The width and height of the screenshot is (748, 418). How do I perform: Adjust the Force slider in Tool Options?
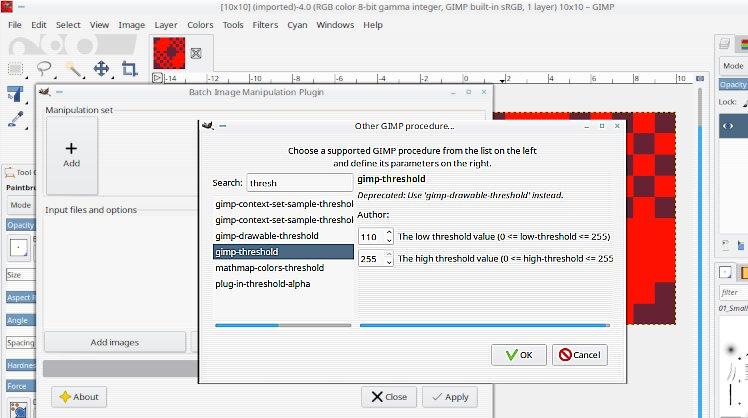[x=21, y=386]
